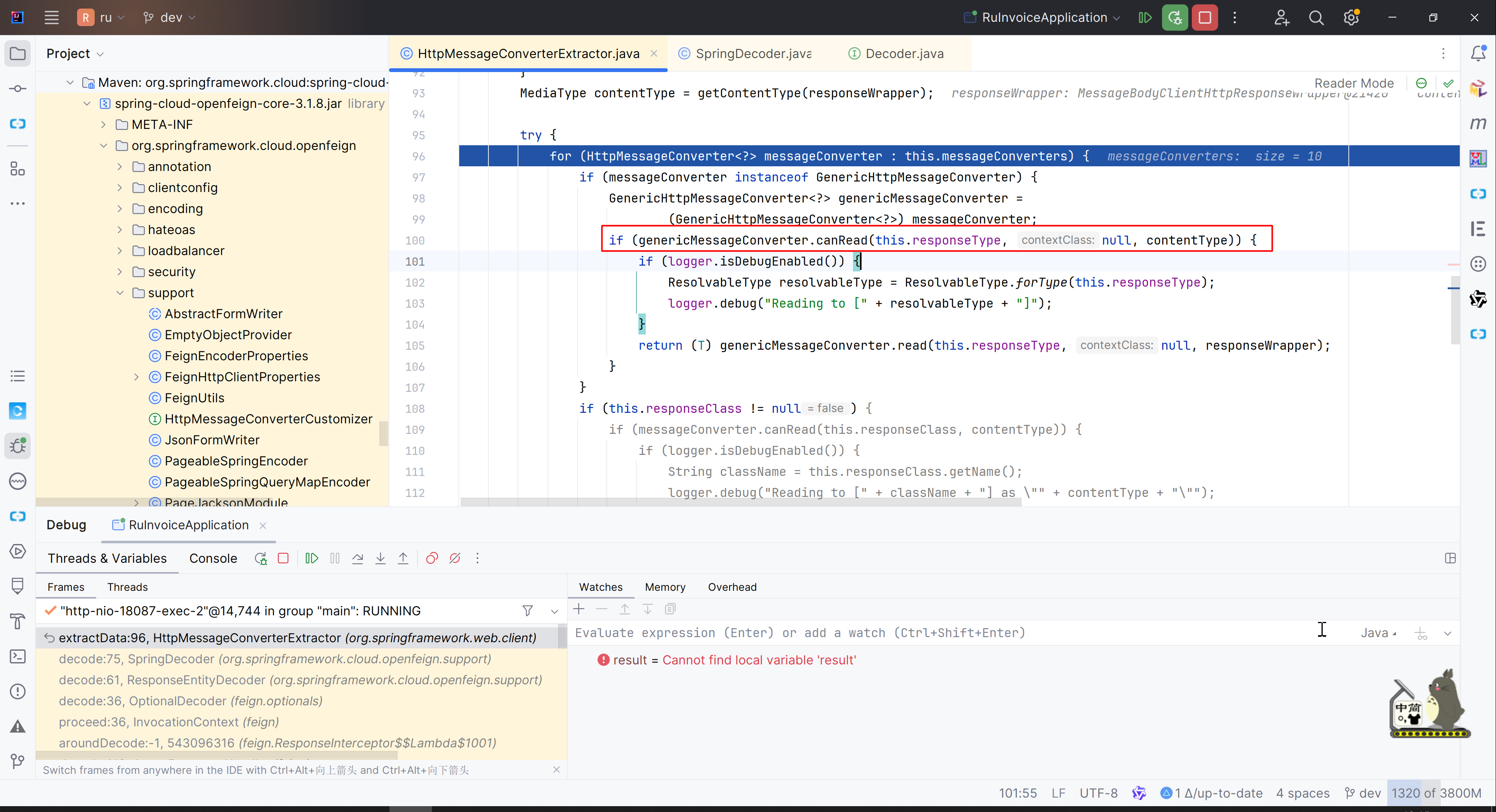The width and height of the screenshot is (1496, 812).
Task: Open Code With Me user icon
Action: pyautogui.click(x=1282, y=18)
